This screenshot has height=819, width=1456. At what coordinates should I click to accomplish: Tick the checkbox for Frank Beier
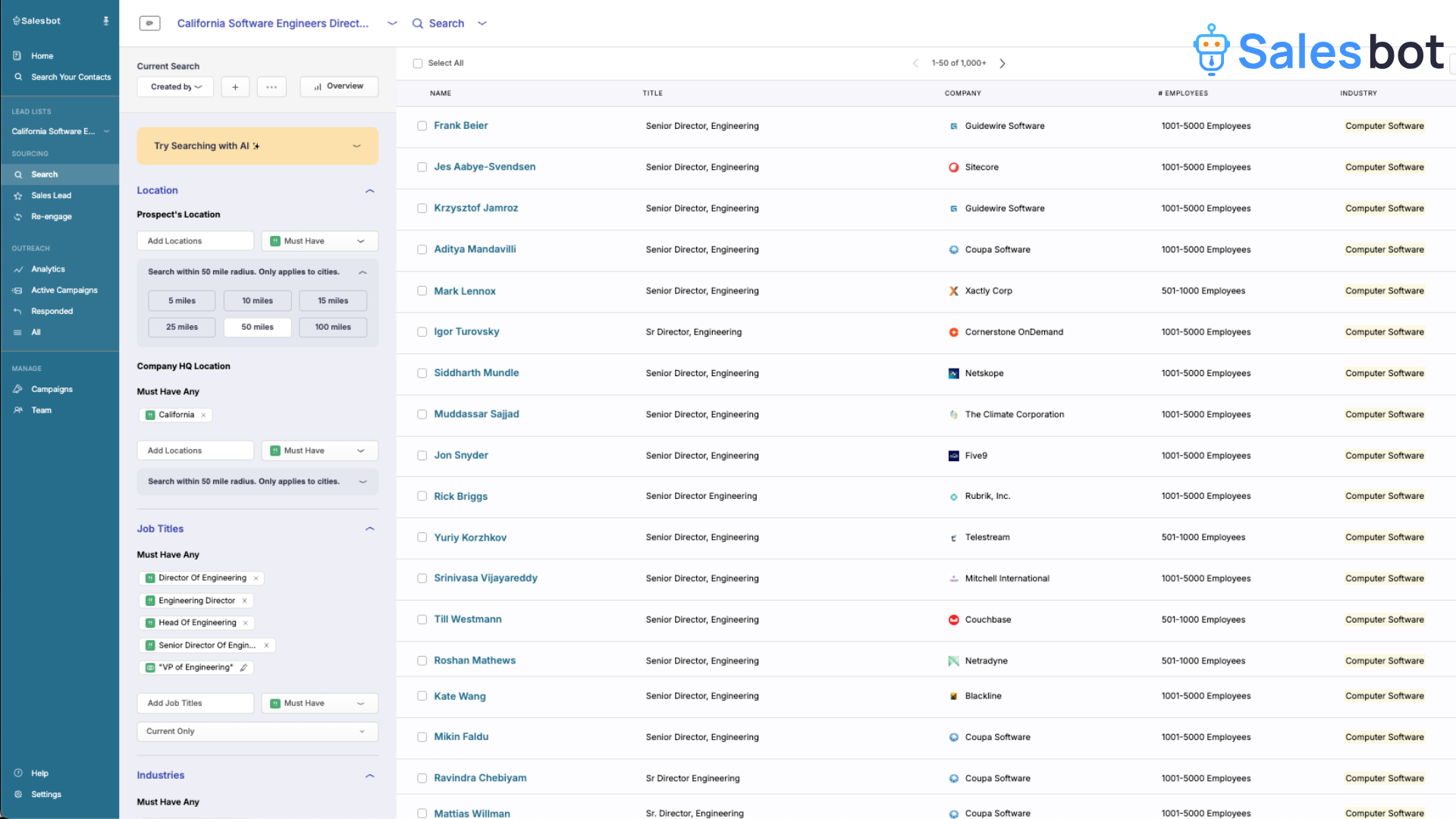coord(422,126)
